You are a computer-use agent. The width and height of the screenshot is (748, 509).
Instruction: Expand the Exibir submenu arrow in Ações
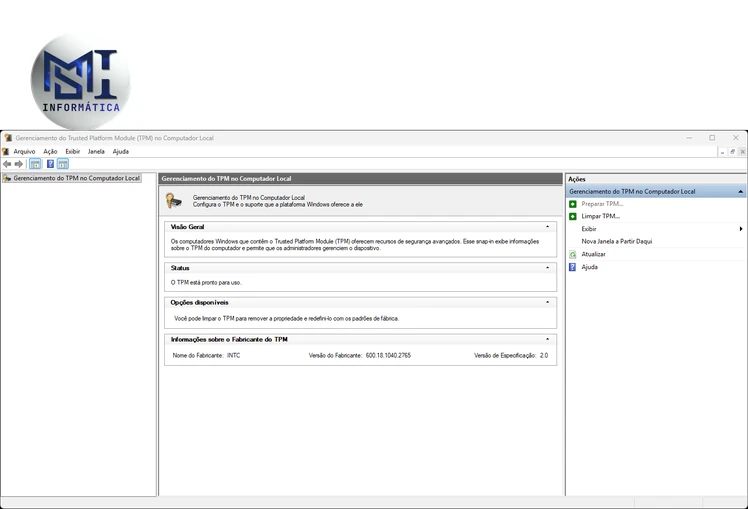point(741,229)
